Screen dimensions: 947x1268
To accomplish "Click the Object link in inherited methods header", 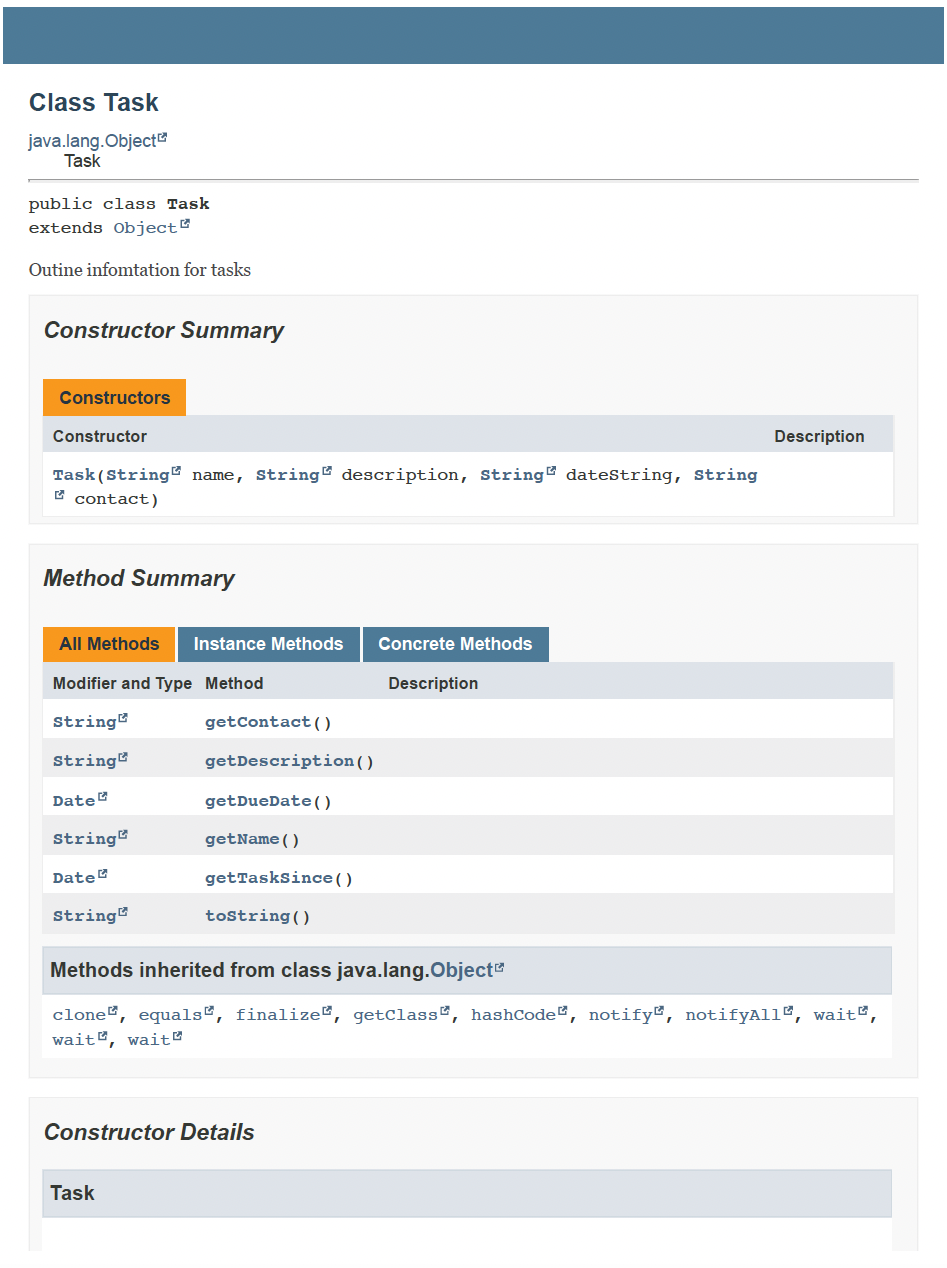I will click(463, 969).
